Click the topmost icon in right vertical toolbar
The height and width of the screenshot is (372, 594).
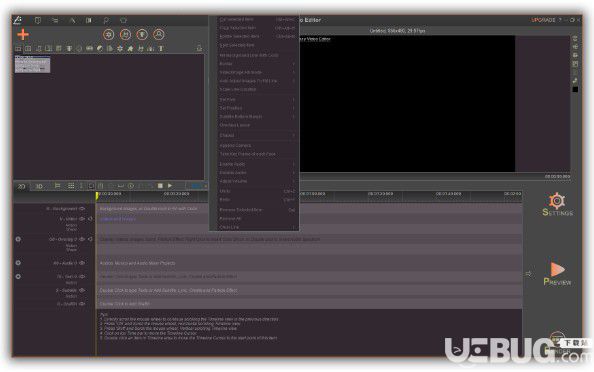[x=575, y=39]
